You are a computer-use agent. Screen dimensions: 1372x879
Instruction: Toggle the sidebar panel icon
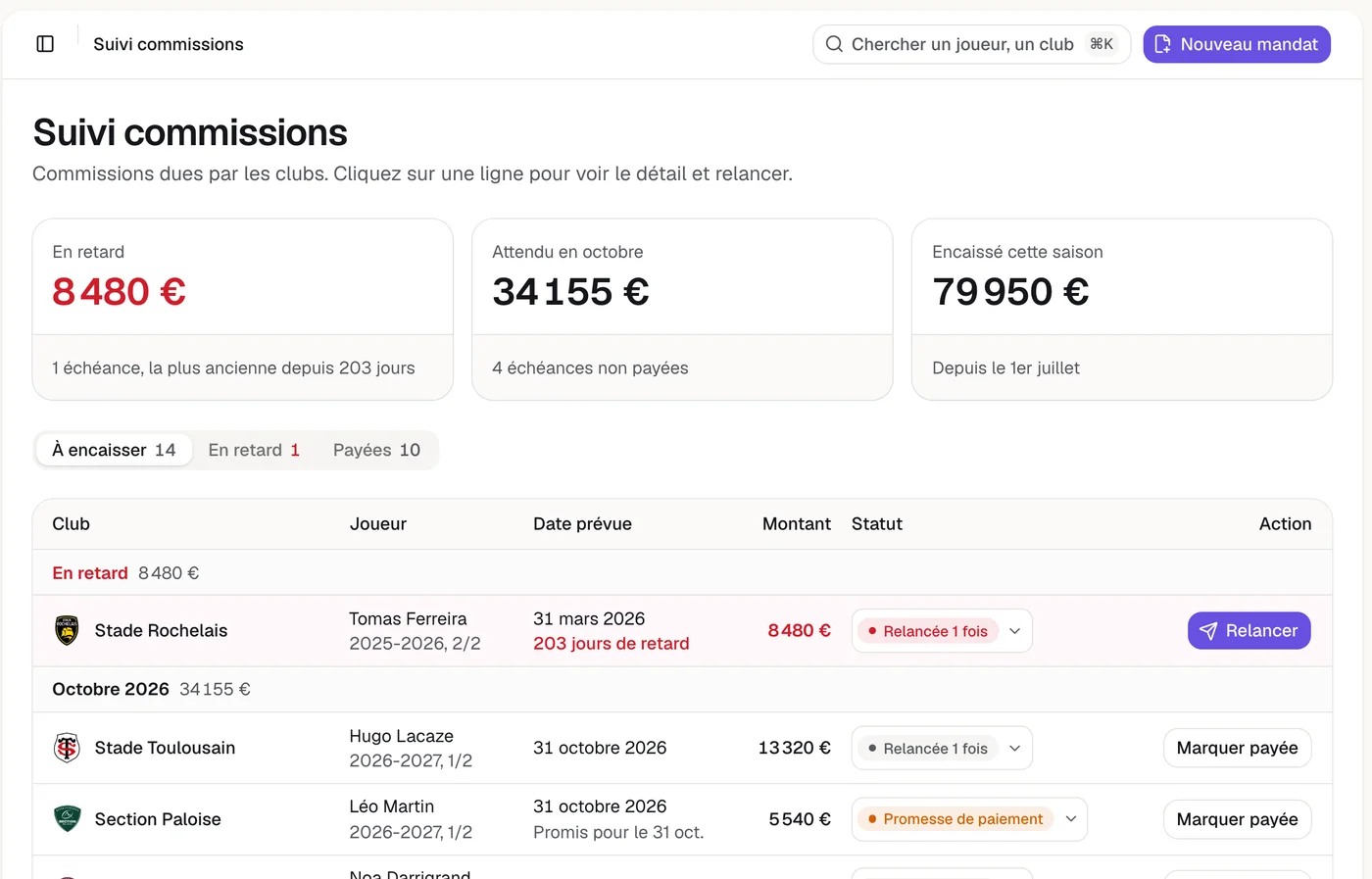[x=45, y=44]
